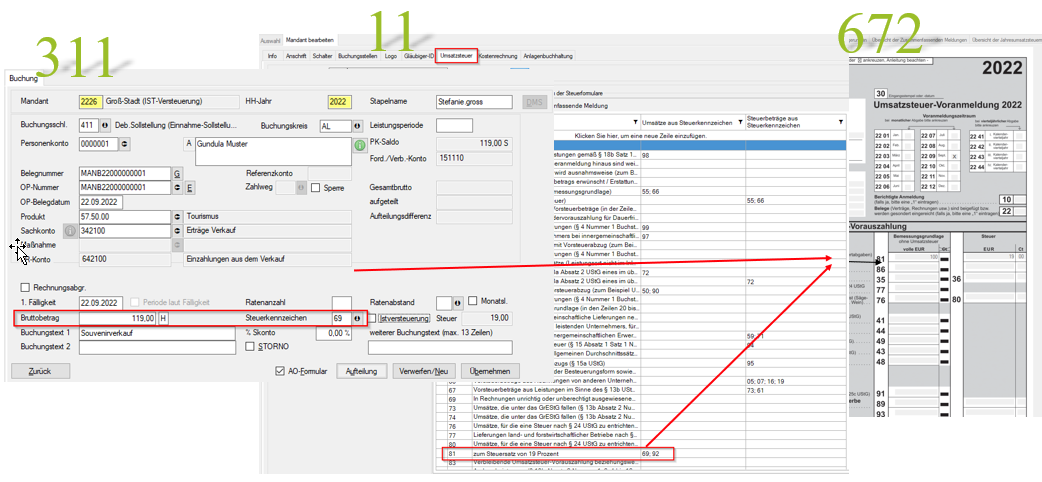
Task: Expand the Personenkonto dropdown
Action: pos(124,144)
